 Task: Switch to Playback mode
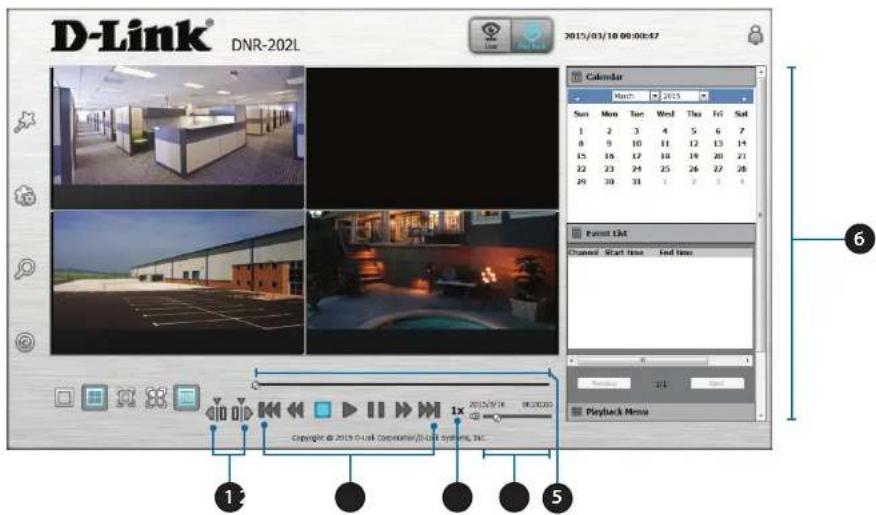coord(531,36)
